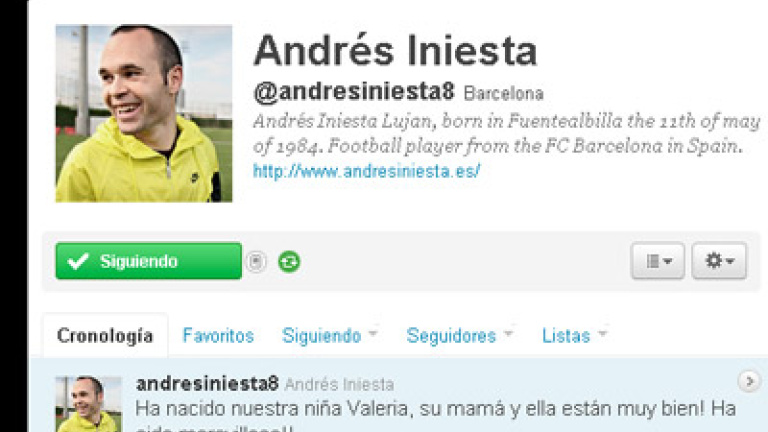
Task: Click the arrow icon on the Valeria tweet
Action: (x=749, y=381)
